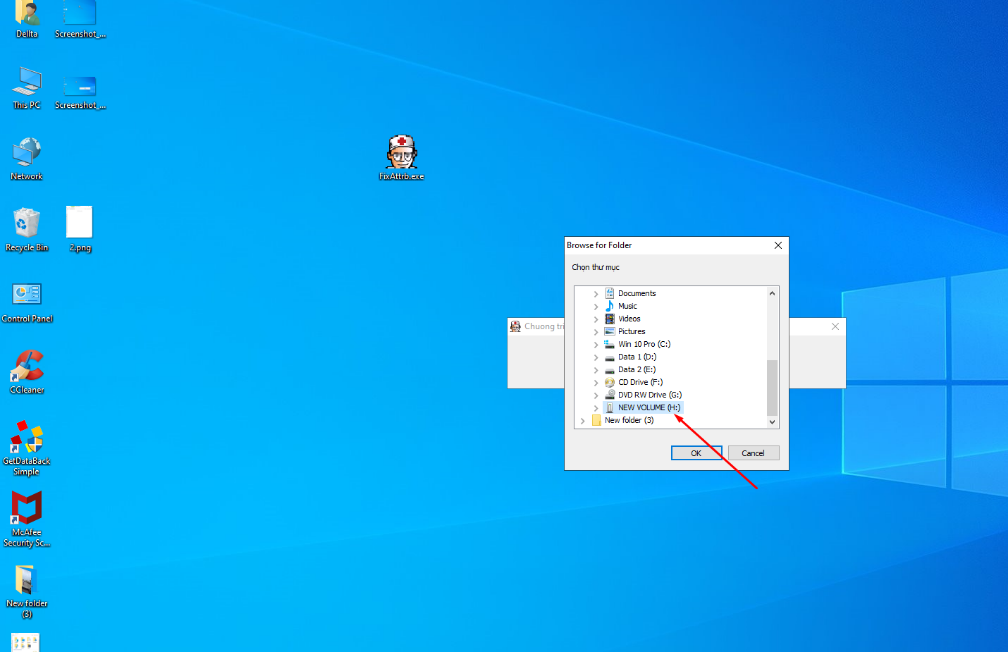Confirm folder selection with OK
Screen dimensions: 1008x652
[696, 453]
